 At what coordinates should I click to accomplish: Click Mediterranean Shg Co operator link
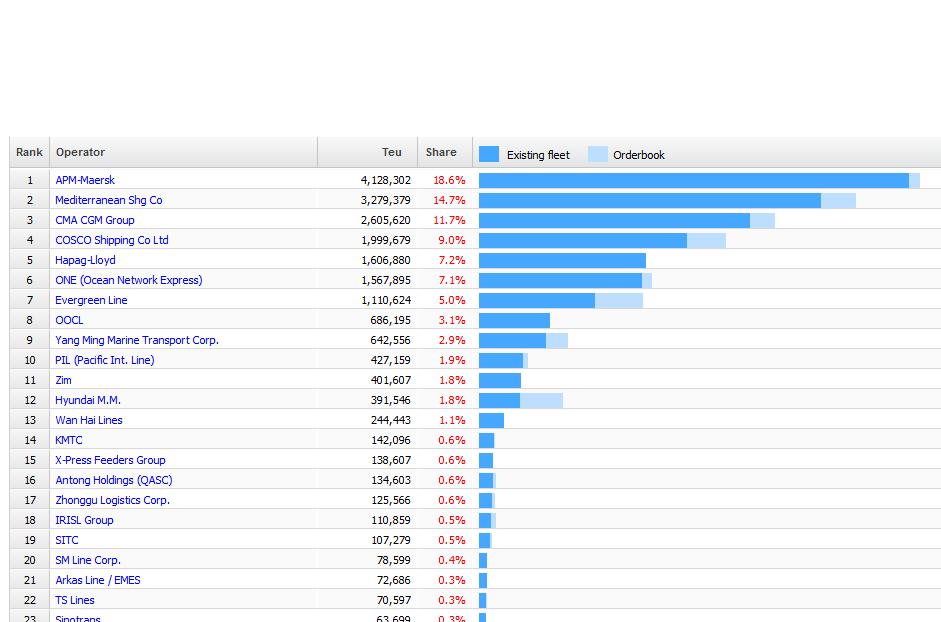coord(108,200)
